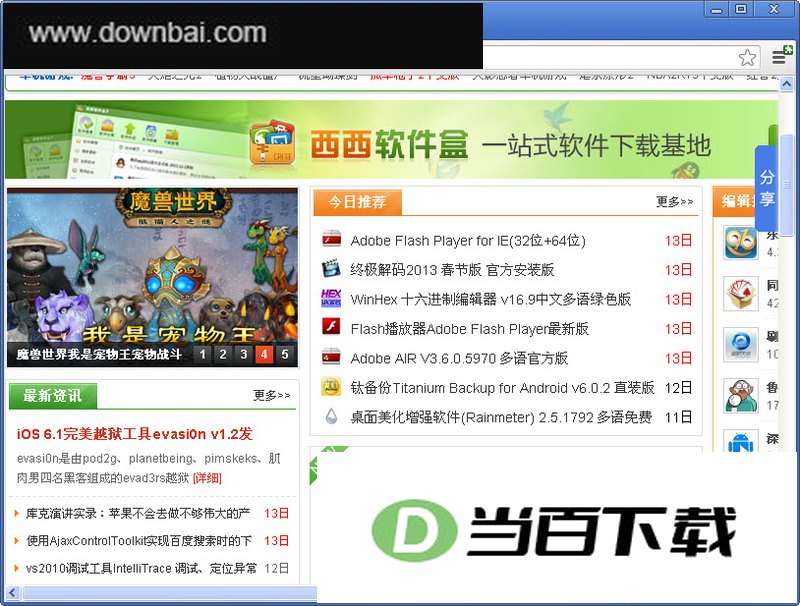Screen dimensions: 800x606
Task: Click the 西西软件盒 orange box logo icon
Action: click(272, 142)
